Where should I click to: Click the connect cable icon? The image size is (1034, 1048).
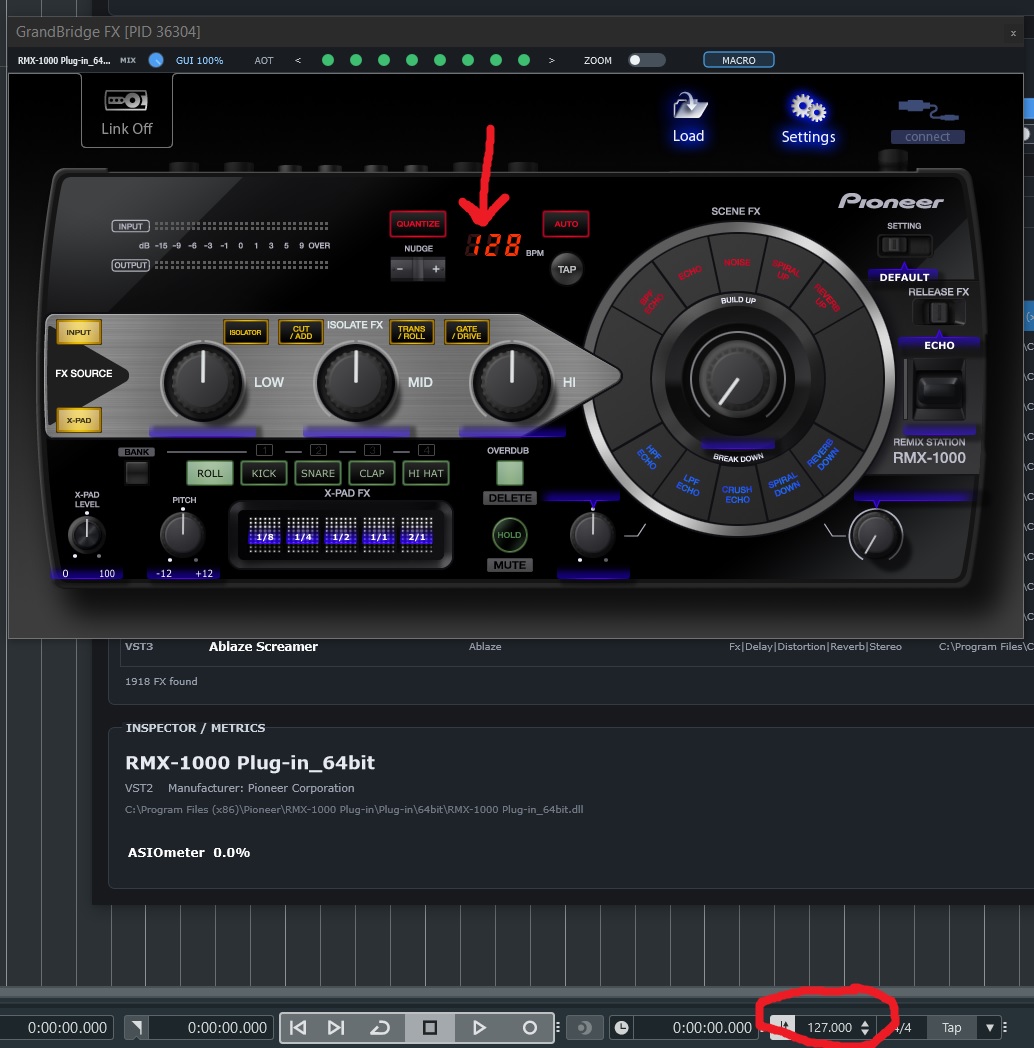[928, 111]
